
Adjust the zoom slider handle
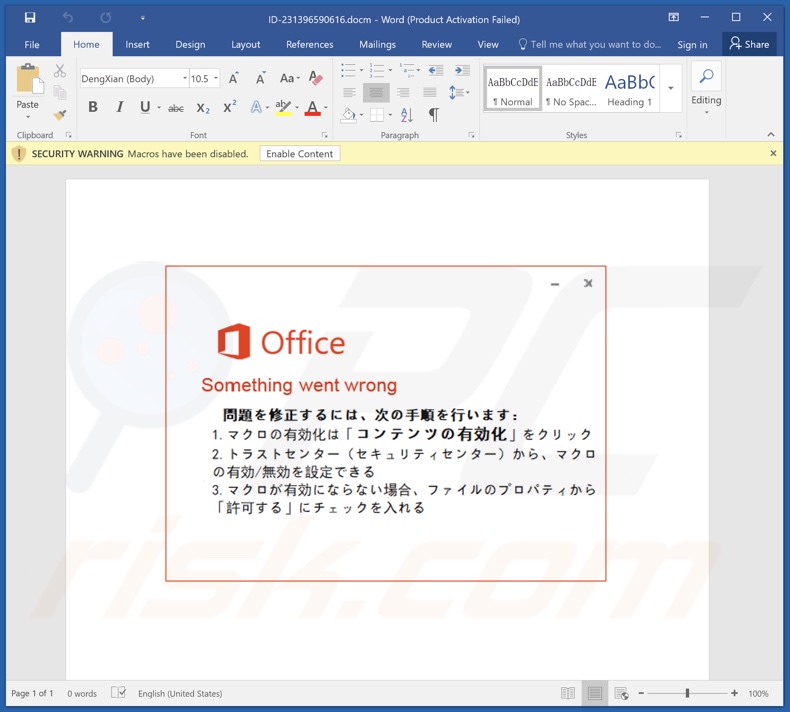[x=687, y=693]
